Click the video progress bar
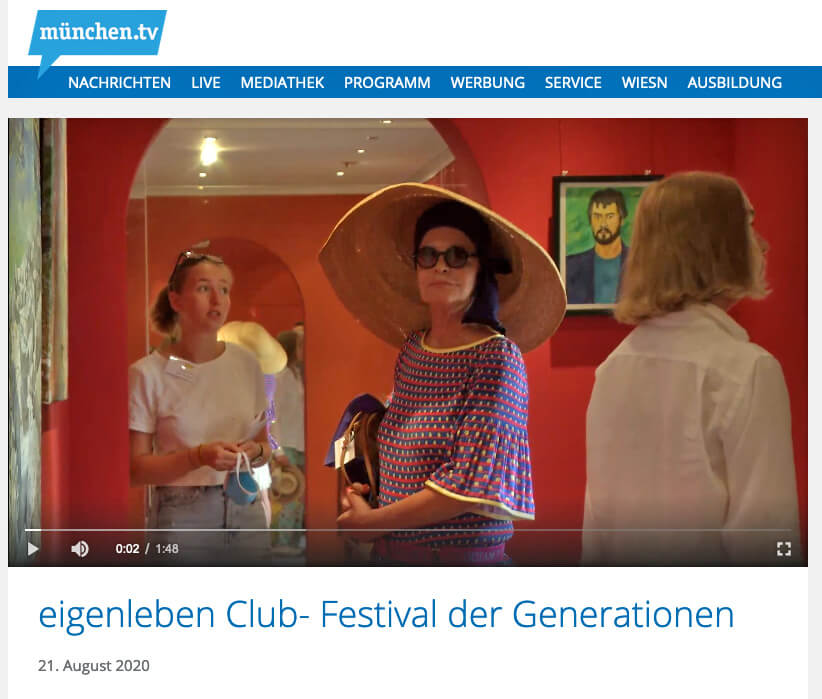 (x=407, y=530)
